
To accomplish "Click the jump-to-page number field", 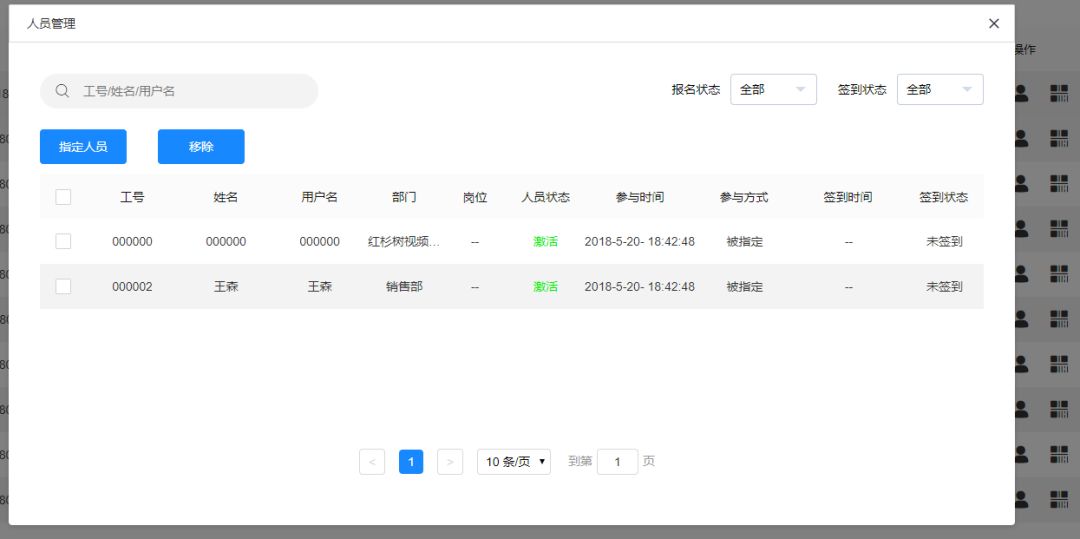I will coord(617,462).
